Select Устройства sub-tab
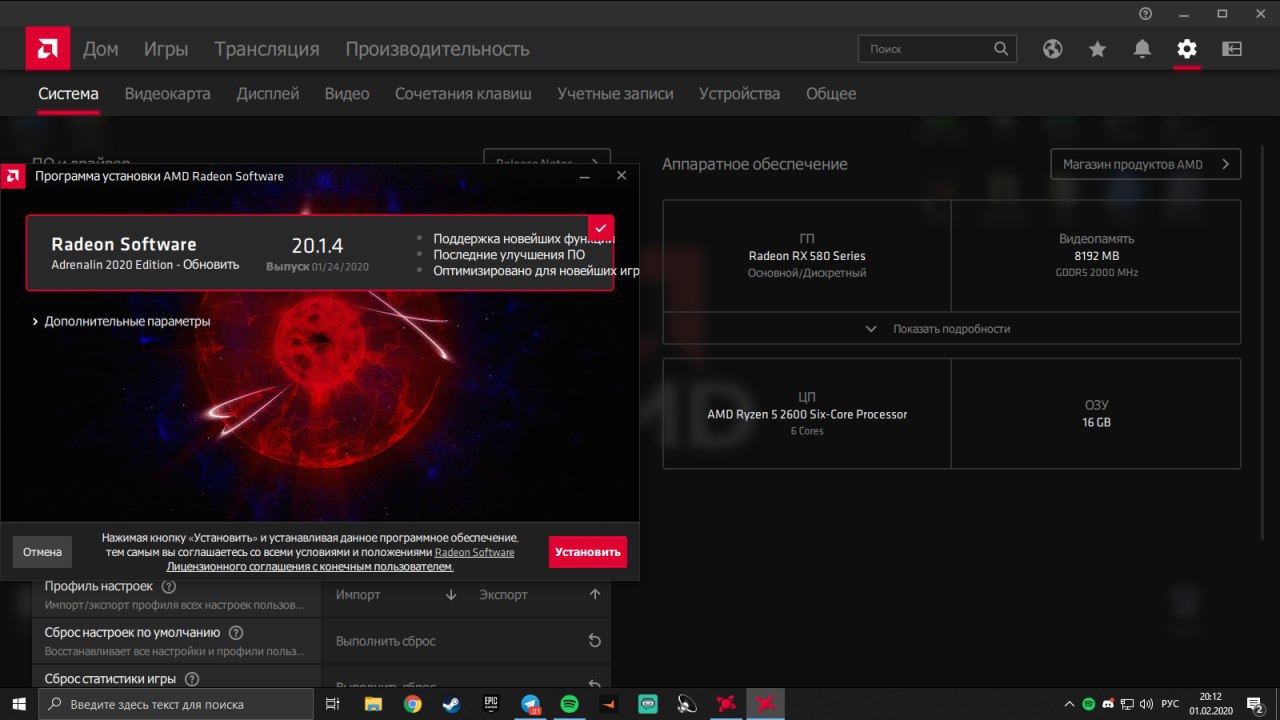1280x720 pixels. tap(739, 93)
